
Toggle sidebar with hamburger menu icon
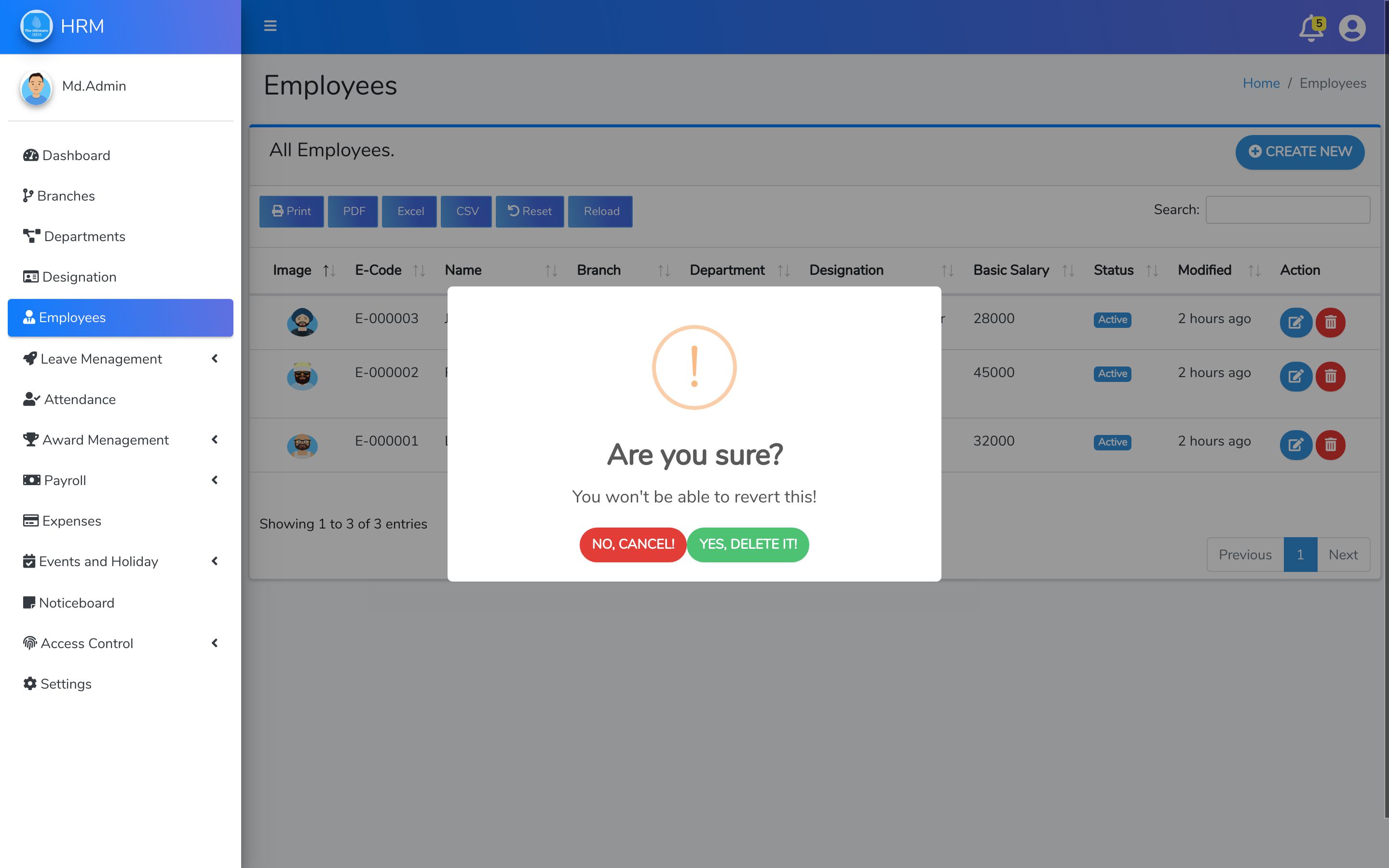click(270, 26)
